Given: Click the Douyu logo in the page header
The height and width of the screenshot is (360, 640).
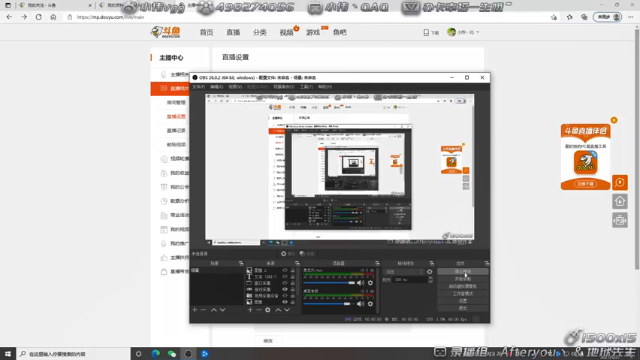Looking at the screenshot, I should 165,32.
